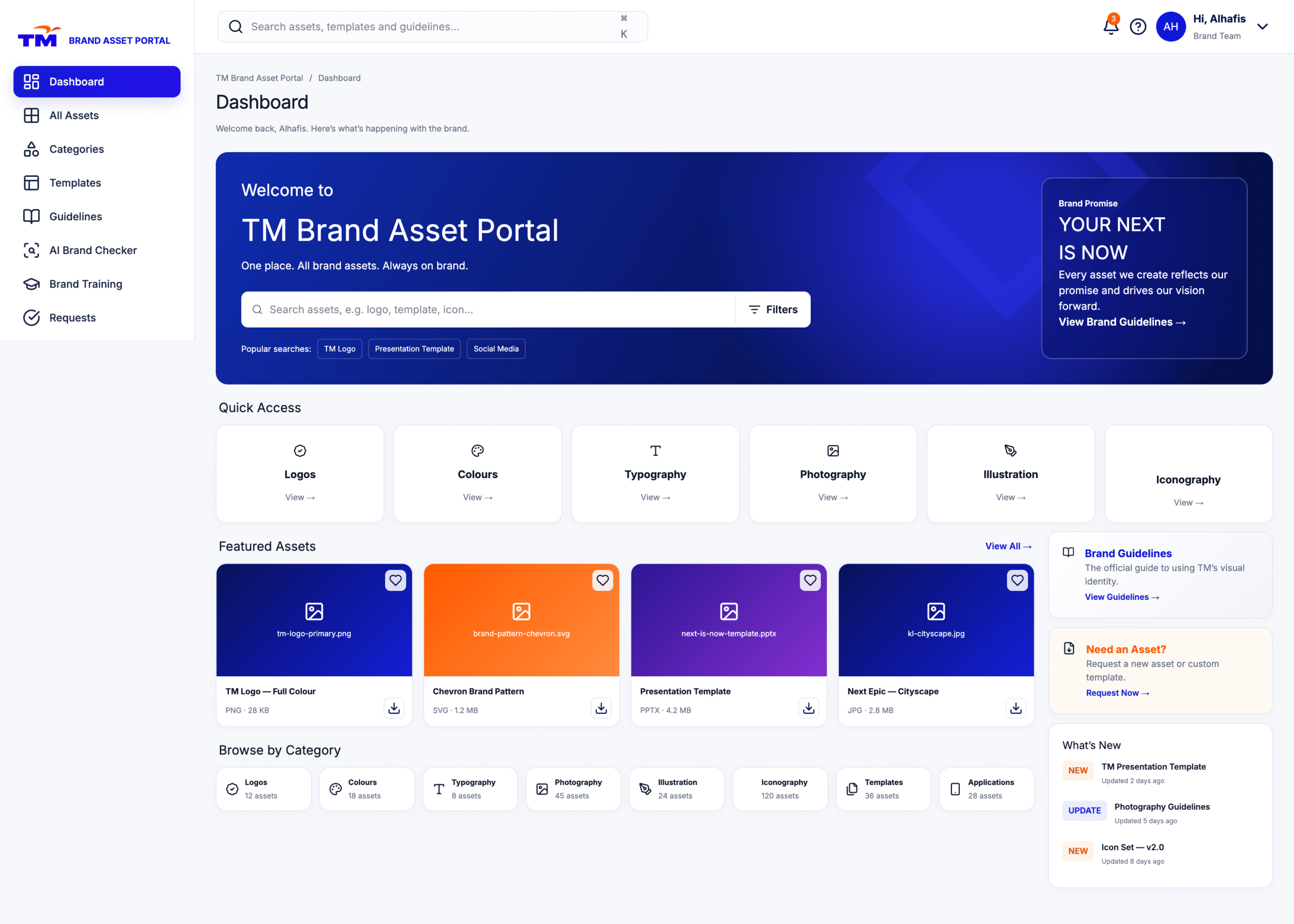Viewport: 1294px width, 924px height.
Task: Open Typography category with 8 assets
Action: pyautogui.click(x=470, y=789)
